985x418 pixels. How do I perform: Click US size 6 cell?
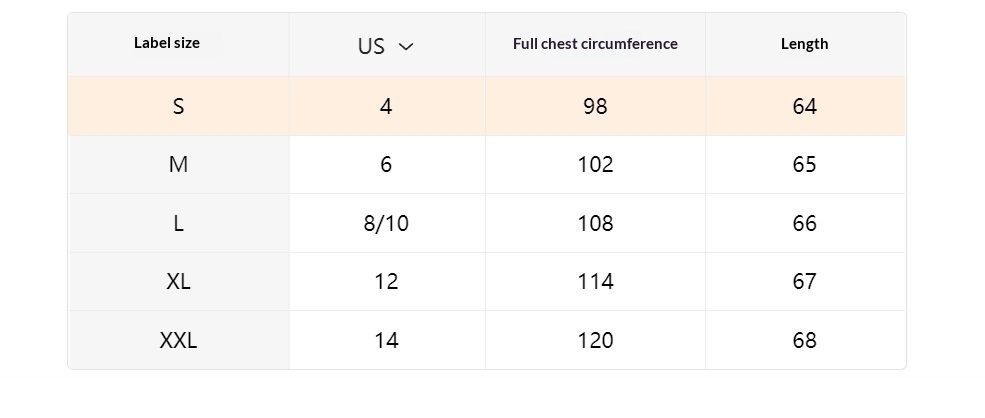(386, 165)
